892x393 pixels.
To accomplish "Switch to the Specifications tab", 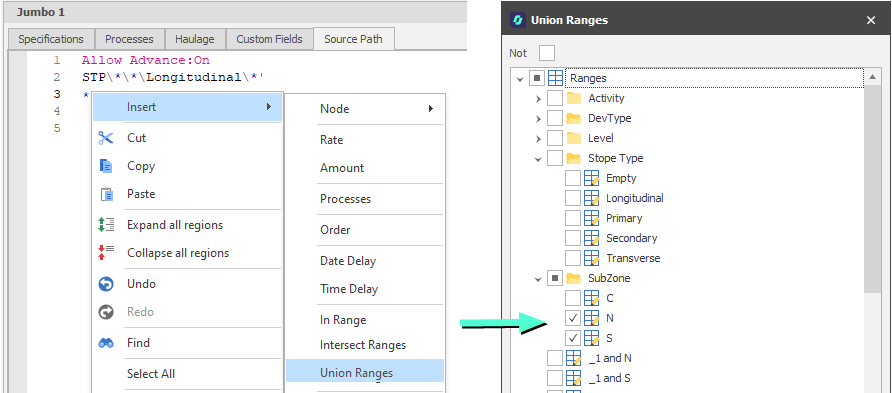I will tap(51, 39).
